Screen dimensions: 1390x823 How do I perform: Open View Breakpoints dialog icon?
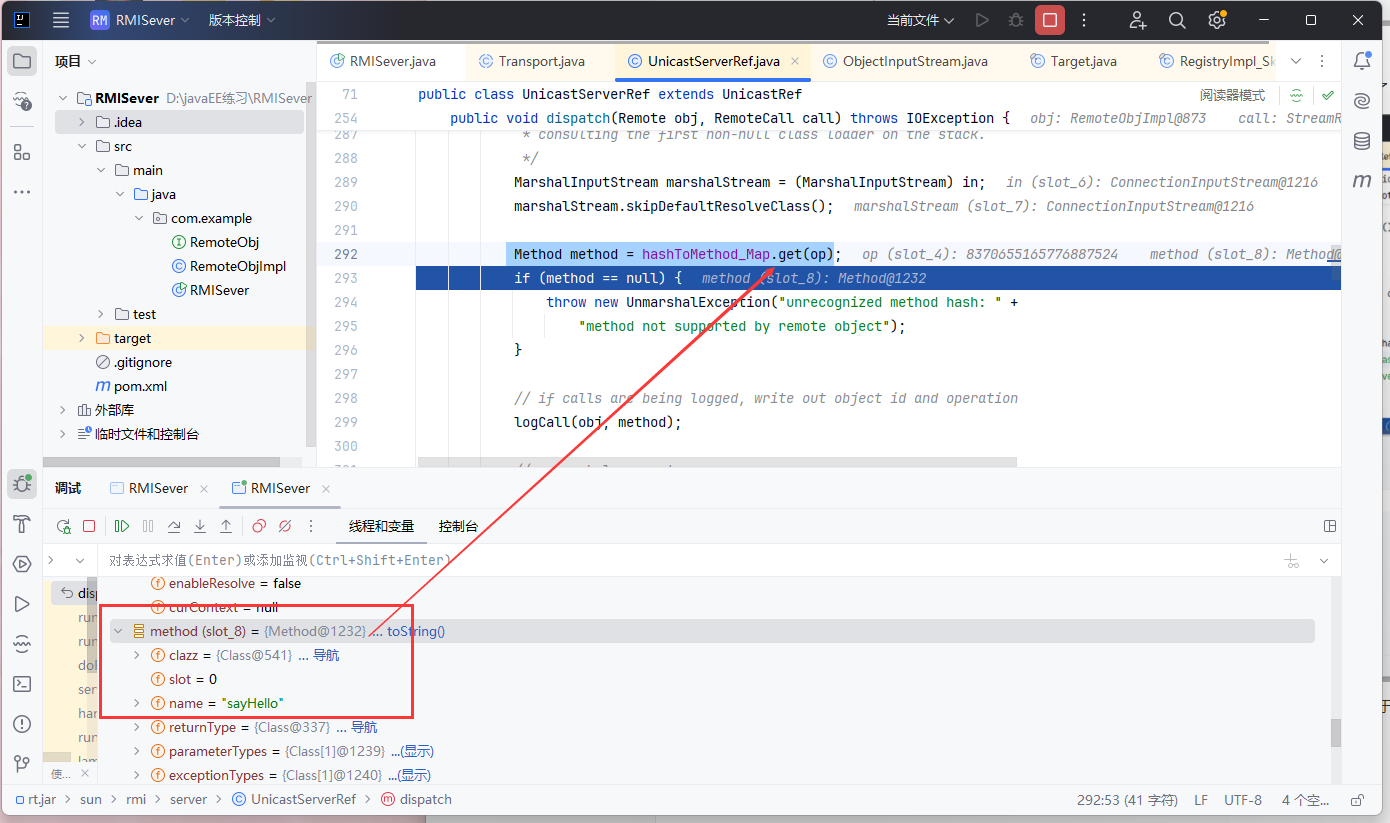pos(259,526)
